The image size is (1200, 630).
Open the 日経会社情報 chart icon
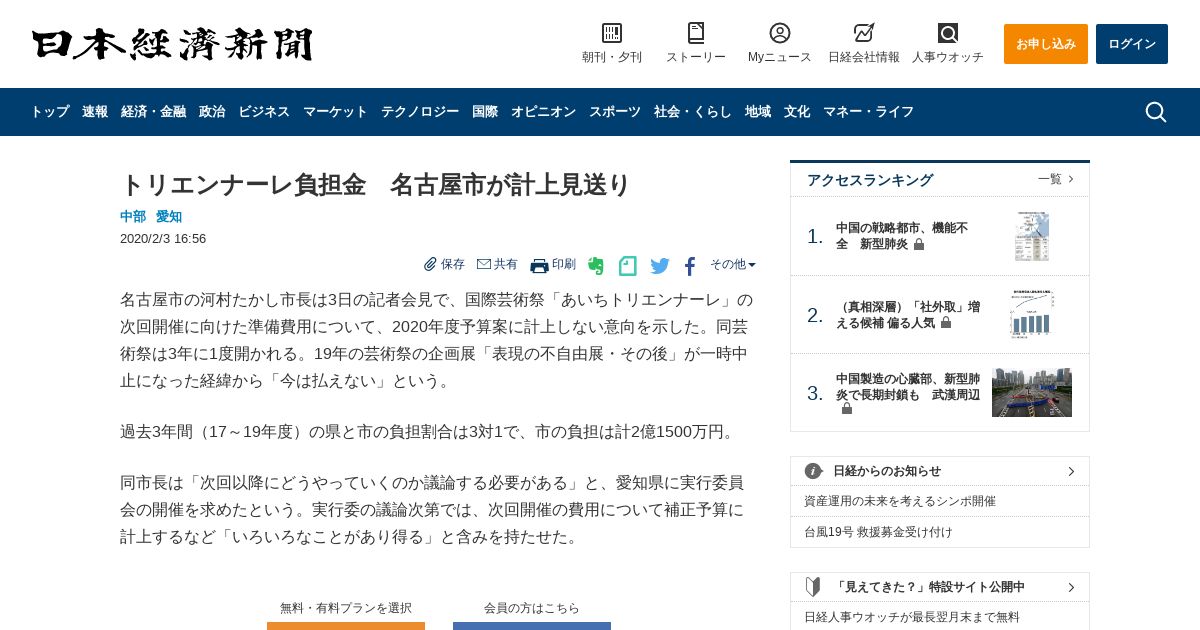(x=864, y=33)
